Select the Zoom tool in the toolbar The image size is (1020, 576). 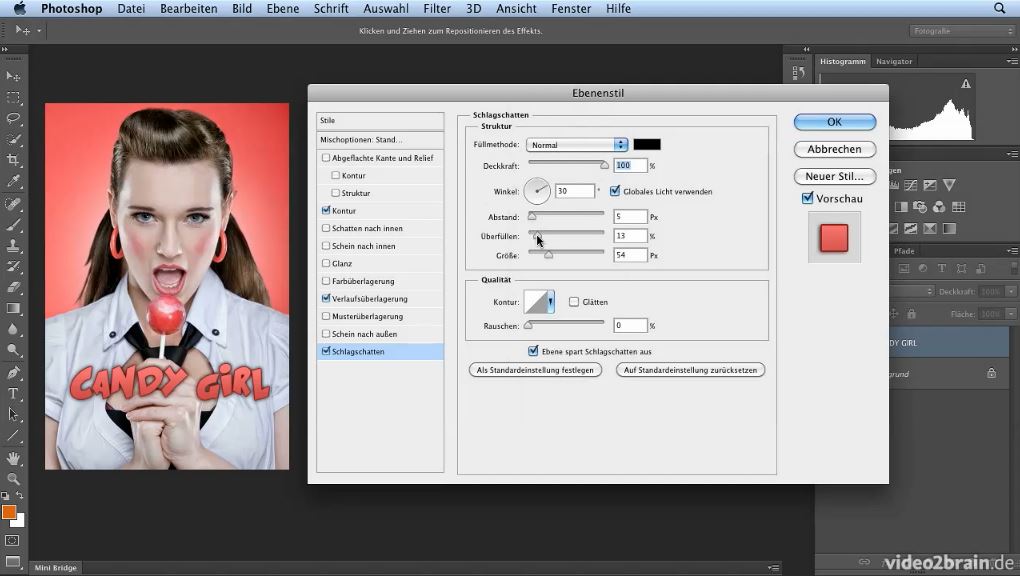point(13,480)
